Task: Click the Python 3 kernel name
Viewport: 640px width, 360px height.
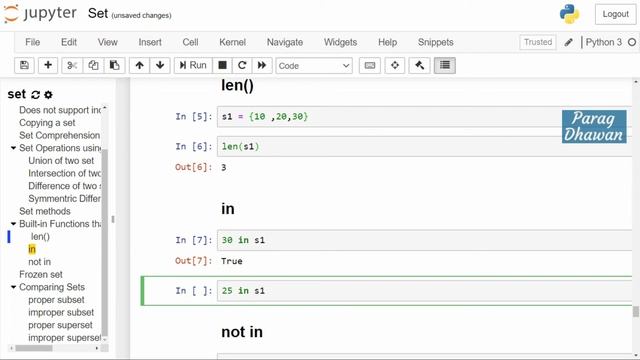Action: 604,42
